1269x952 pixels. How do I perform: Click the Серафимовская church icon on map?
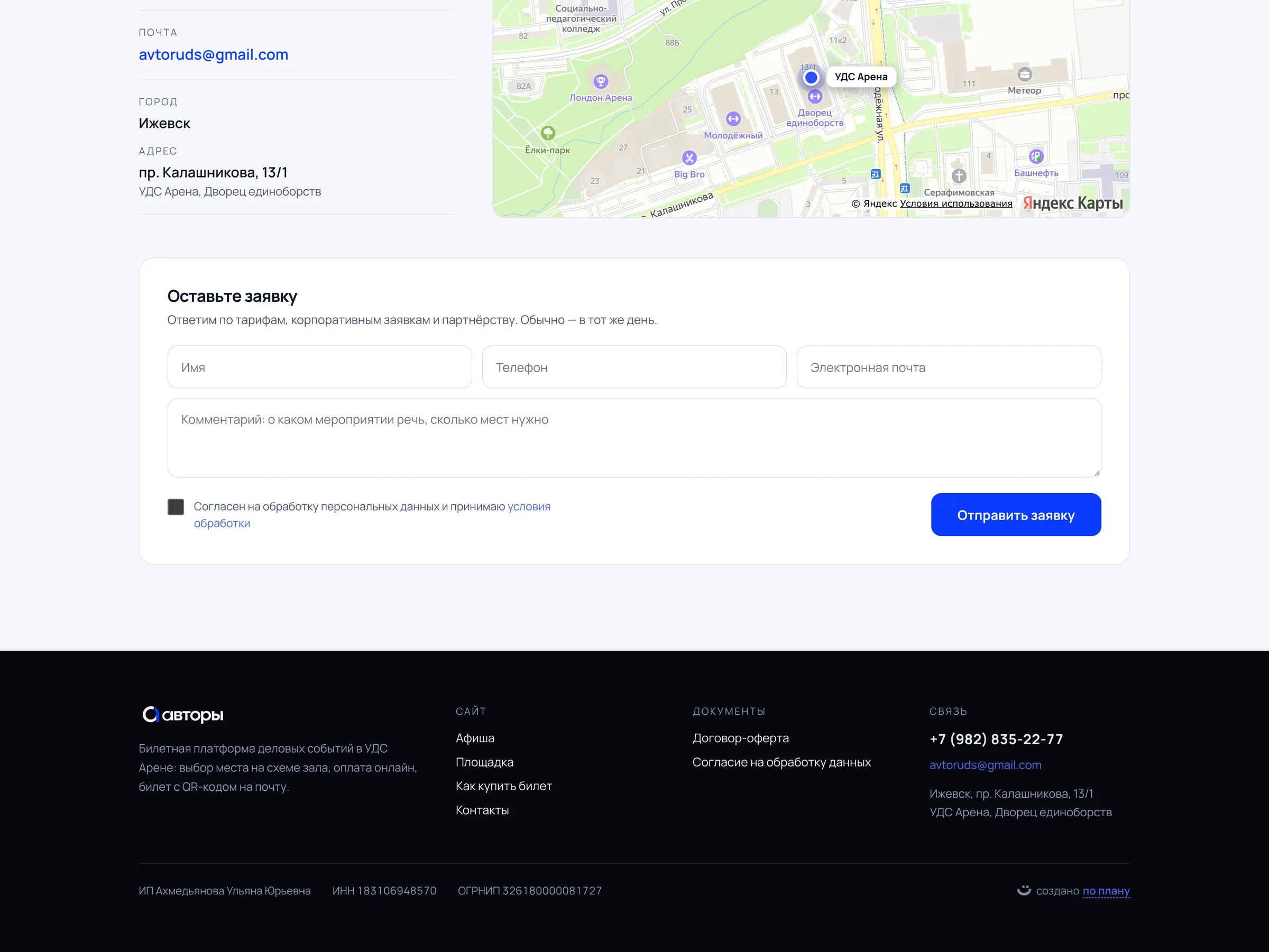coord(959,176)
